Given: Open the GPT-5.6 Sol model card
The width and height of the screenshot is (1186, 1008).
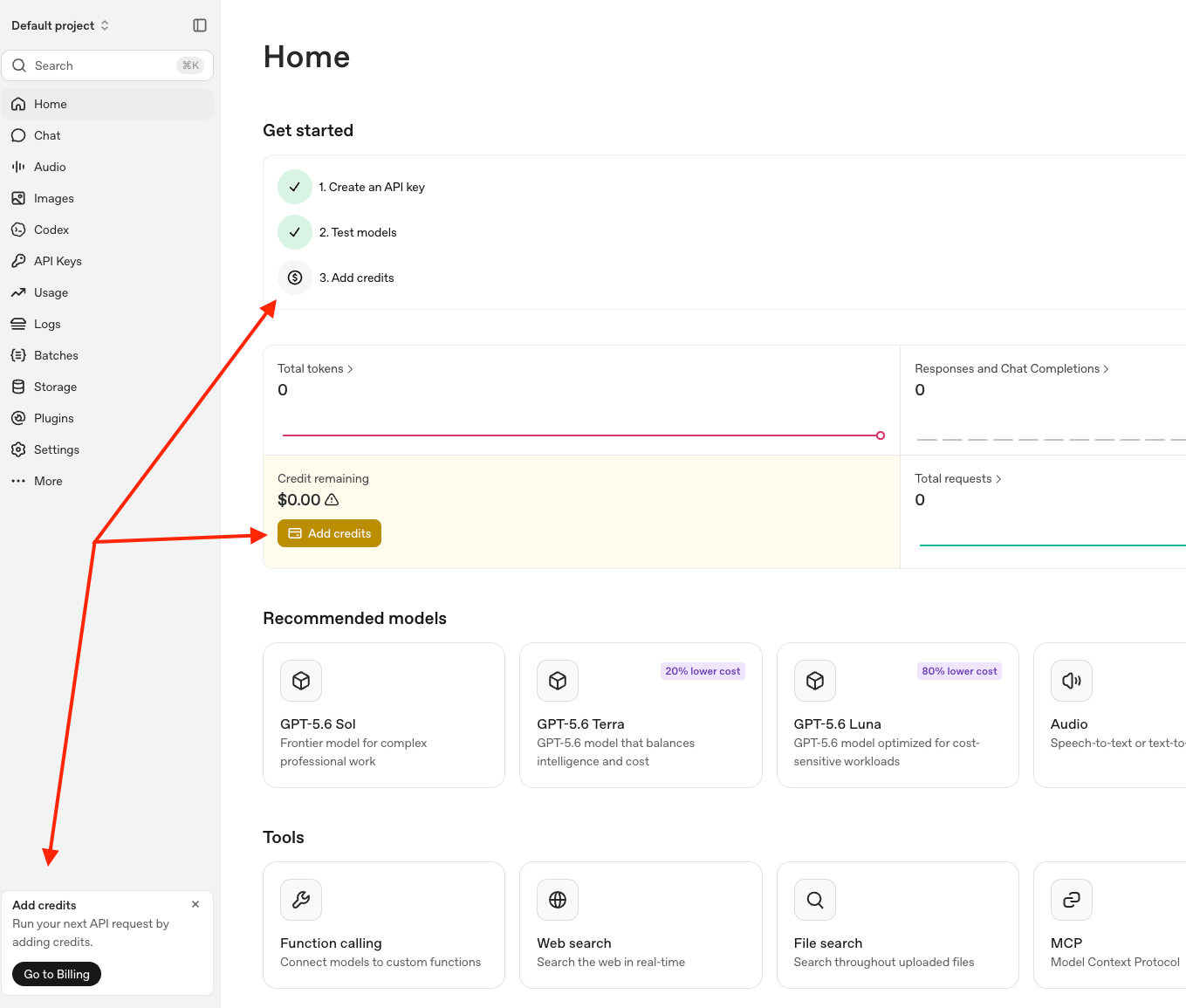Looking at the screenshot, I should 384,716.
